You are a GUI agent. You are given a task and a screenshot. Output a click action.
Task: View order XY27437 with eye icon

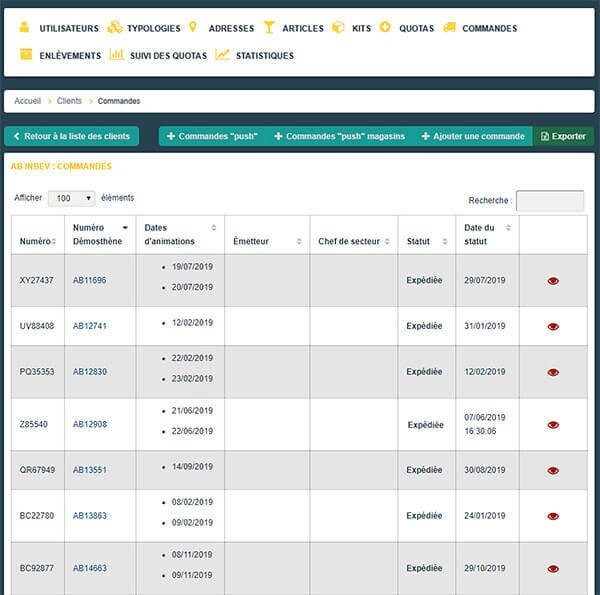[x=553, y=281]
